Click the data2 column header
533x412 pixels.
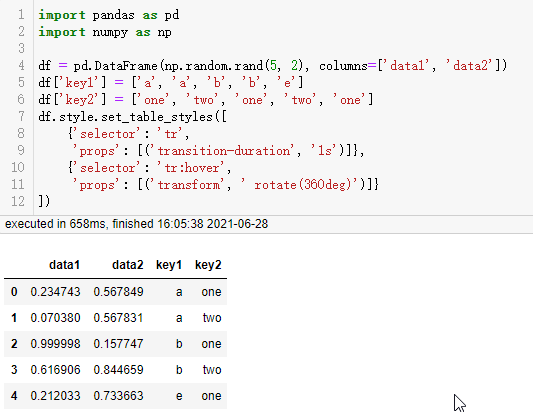(127, 265)
